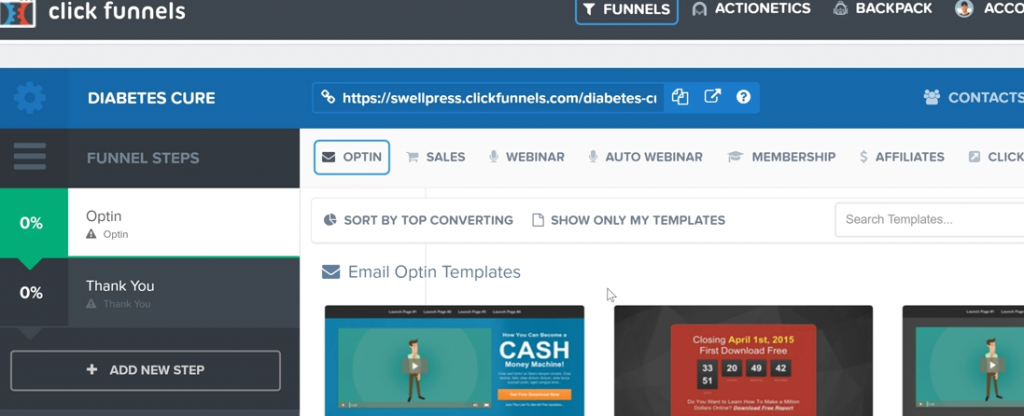Click the Add New Step button
This screenshot has width=1024, height=416.
146,370
